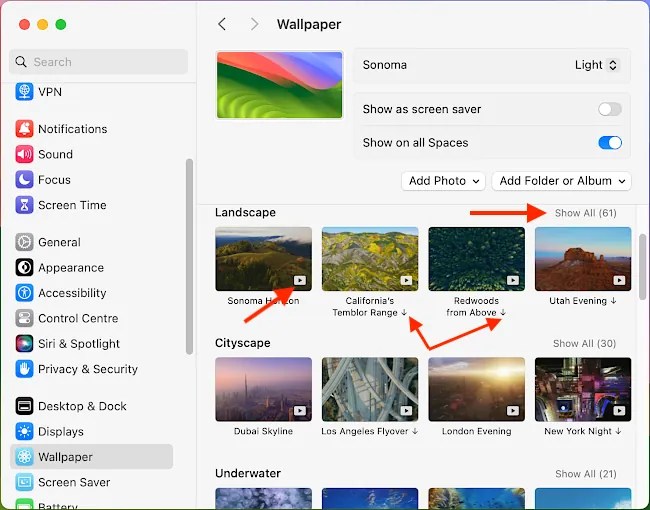Open Desktop & Dock settings
Image resolution: width=650 pixels, height=510 pixels.
point(91,406)
